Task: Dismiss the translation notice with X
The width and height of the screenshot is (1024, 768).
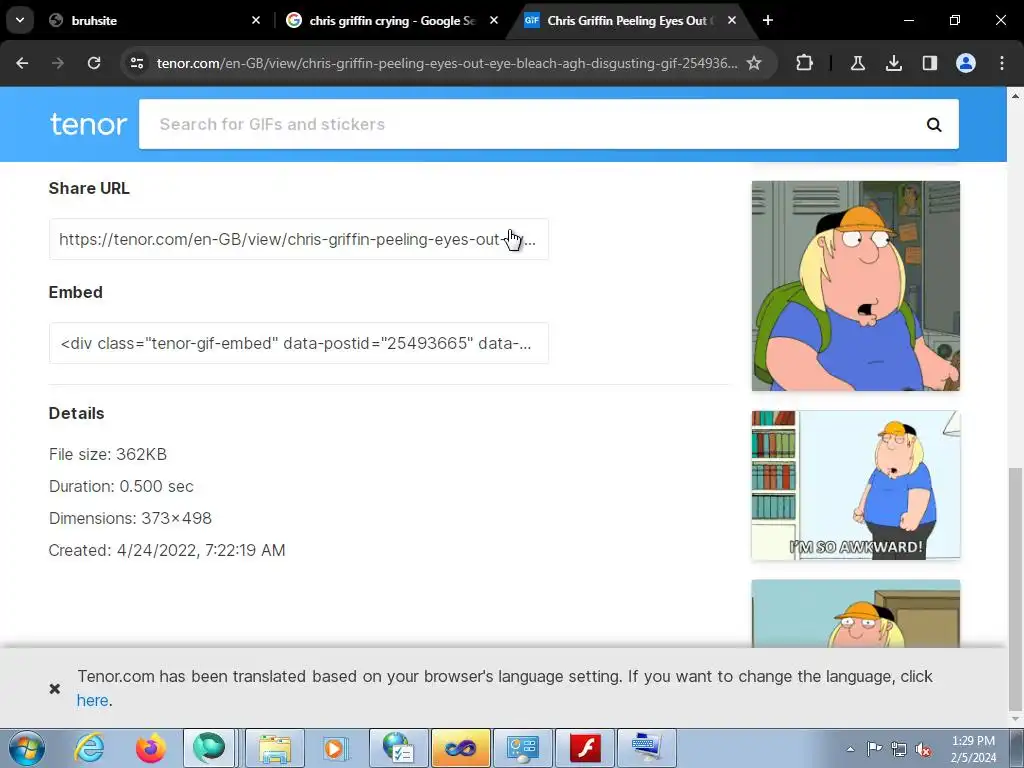Action: 55,688
